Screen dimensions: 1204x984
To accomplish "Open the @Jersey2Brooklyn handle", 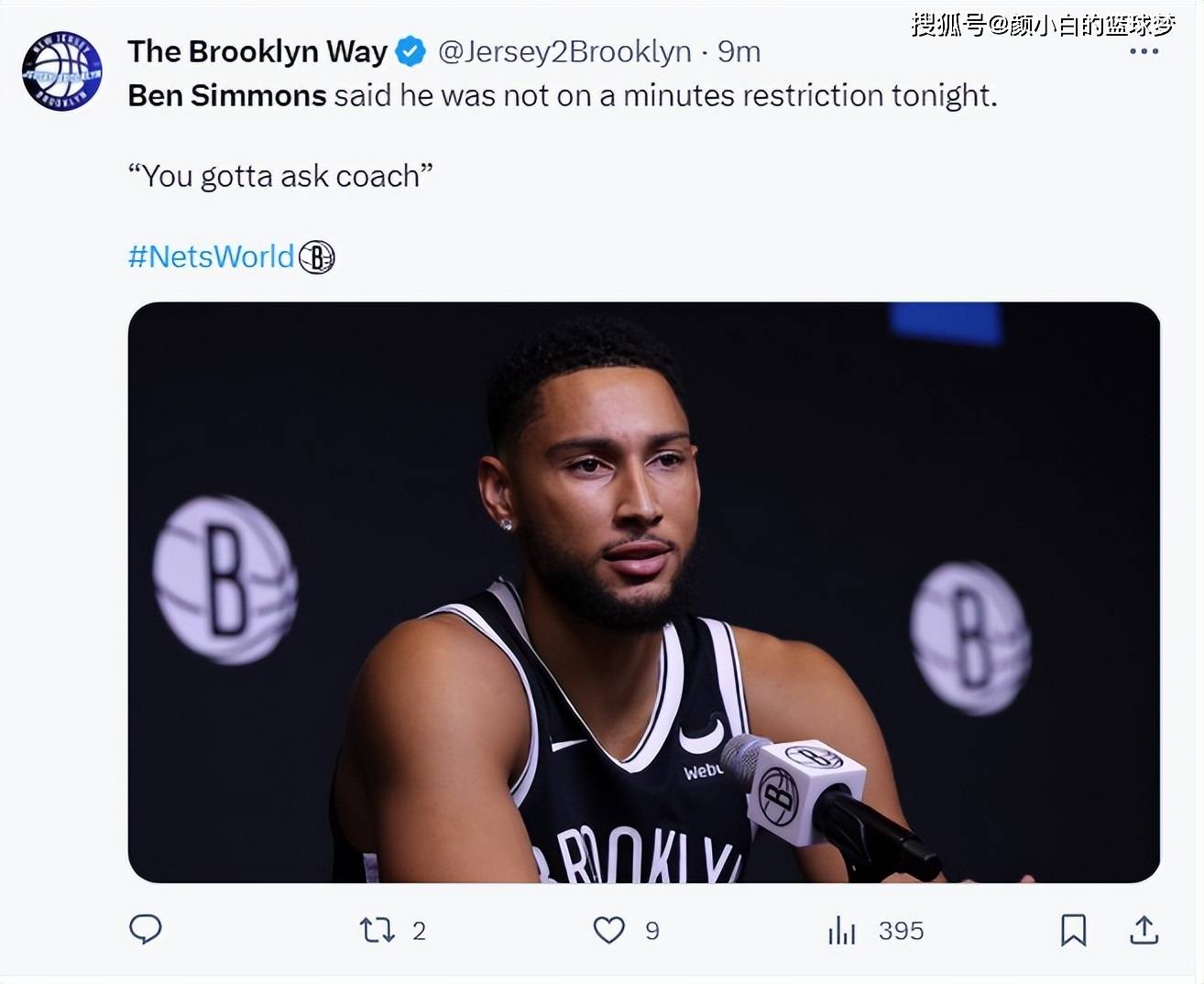I will pyautogui.click(x=564, y=52).
